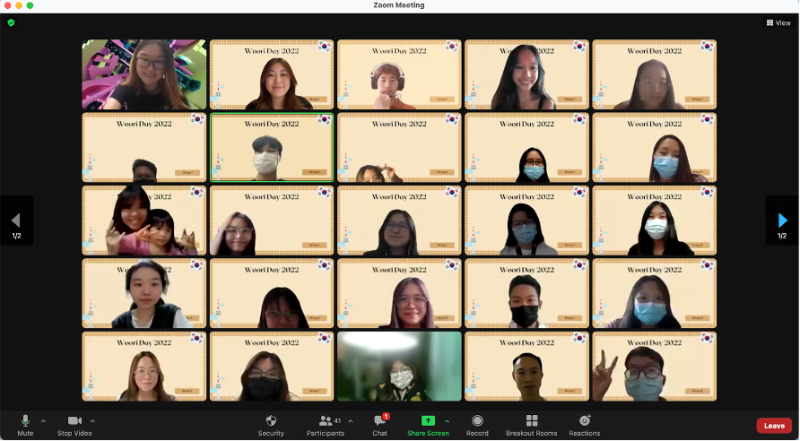The height and width of the screenshot is (441, 800).
Task: Mute the microphone
Action: coord(25,426)
